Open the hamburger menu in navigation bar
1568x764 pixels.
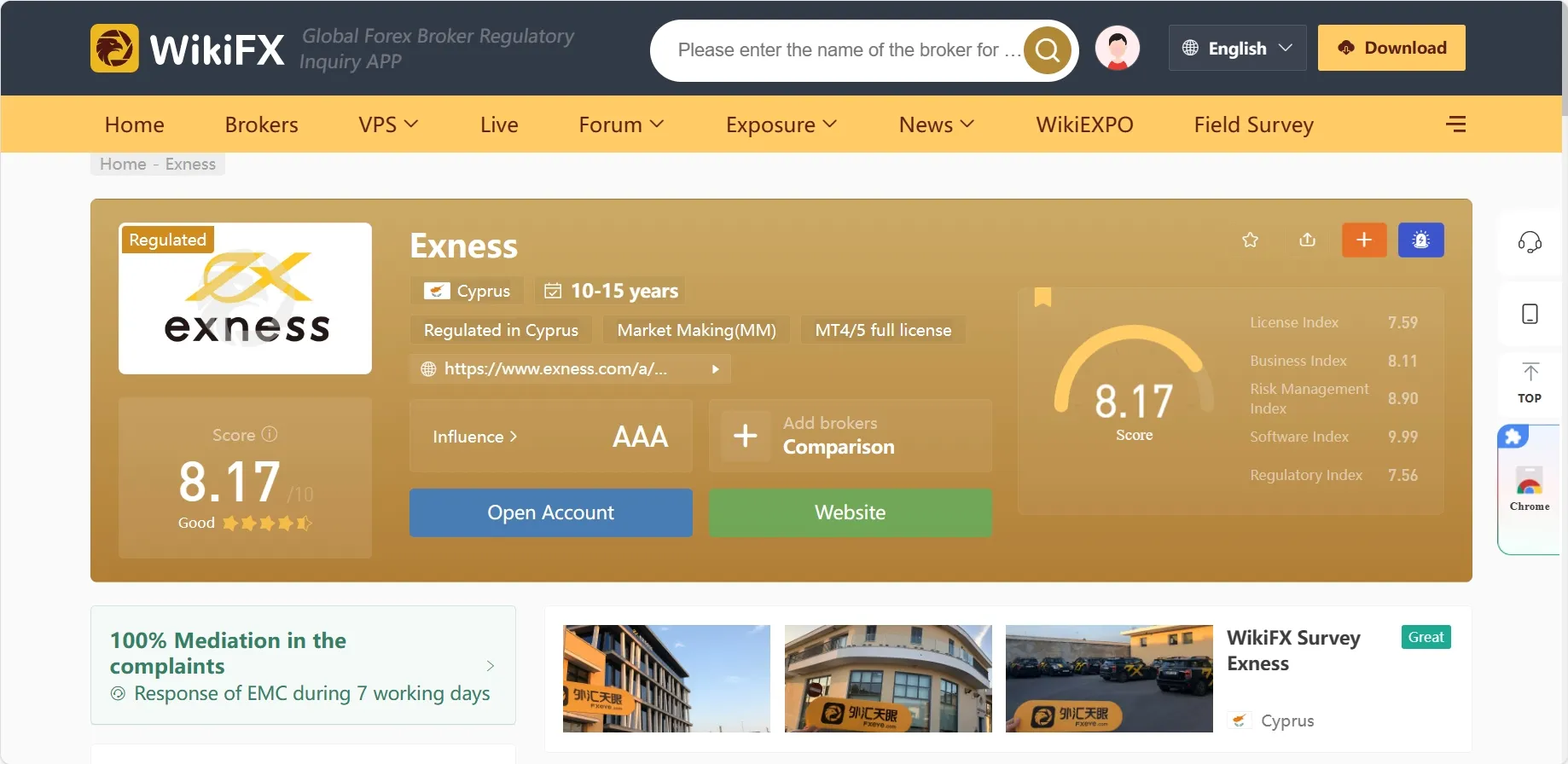1456,124
